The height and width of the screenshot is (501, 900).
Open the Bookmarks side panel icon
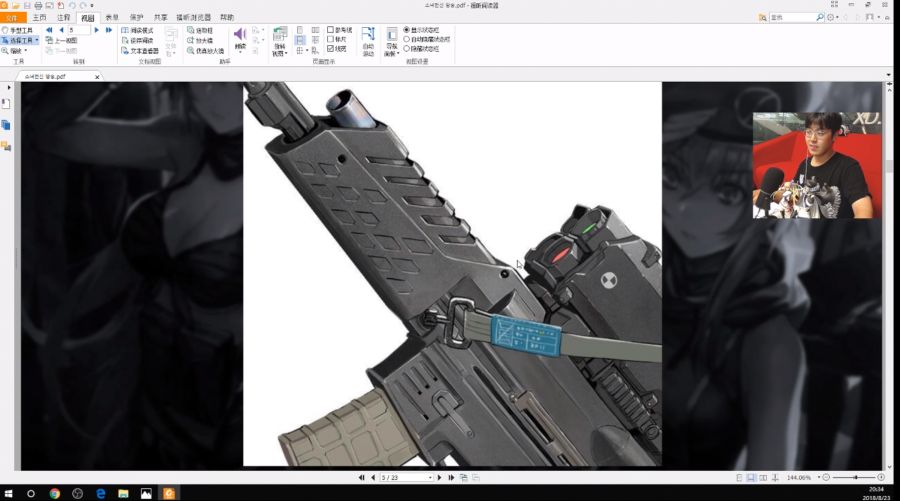point(6,104)
